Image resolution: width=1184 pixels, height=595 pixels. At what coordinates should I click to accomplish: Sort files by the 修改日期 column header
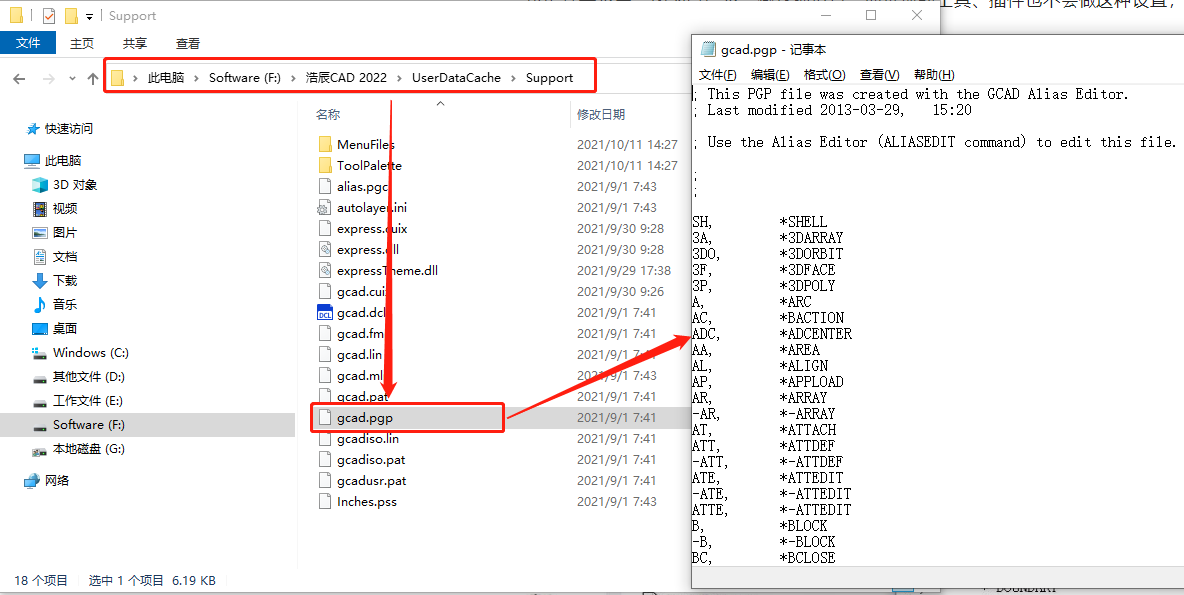coord(601,115)
